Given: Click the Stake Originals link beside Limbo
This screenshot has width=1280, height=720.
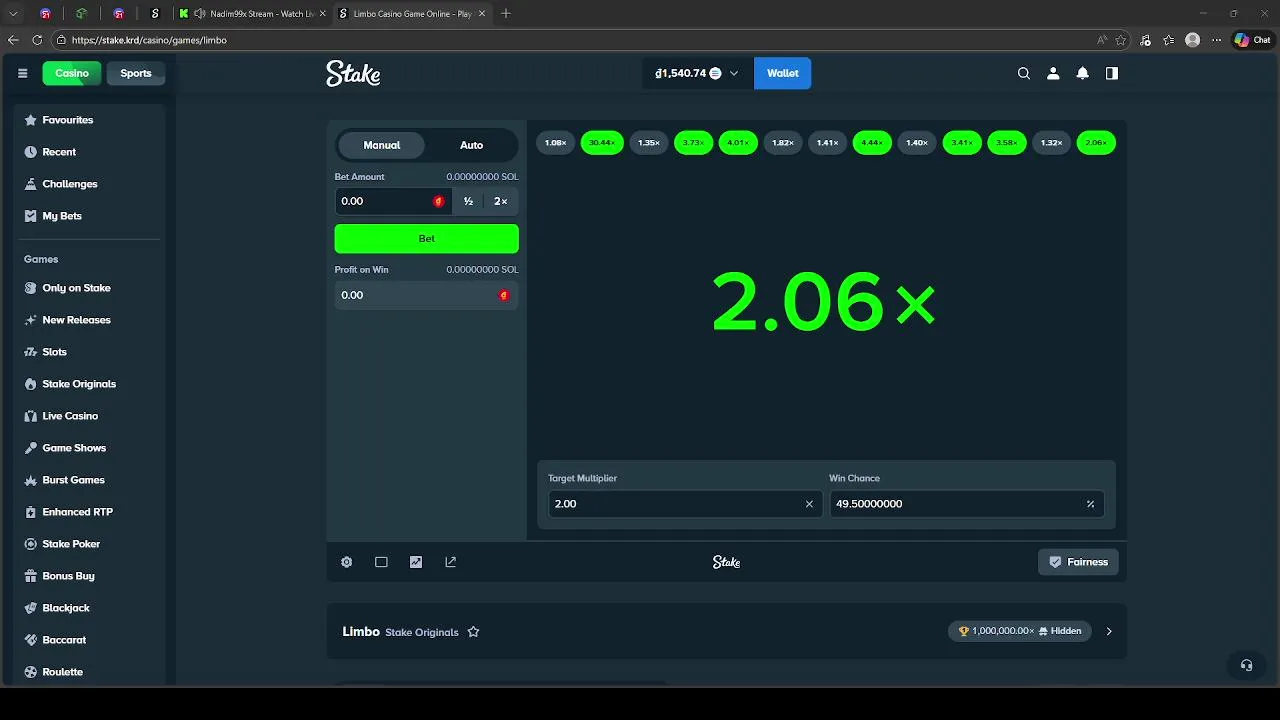Looking at the screenshot, I should tap(422, 632).
